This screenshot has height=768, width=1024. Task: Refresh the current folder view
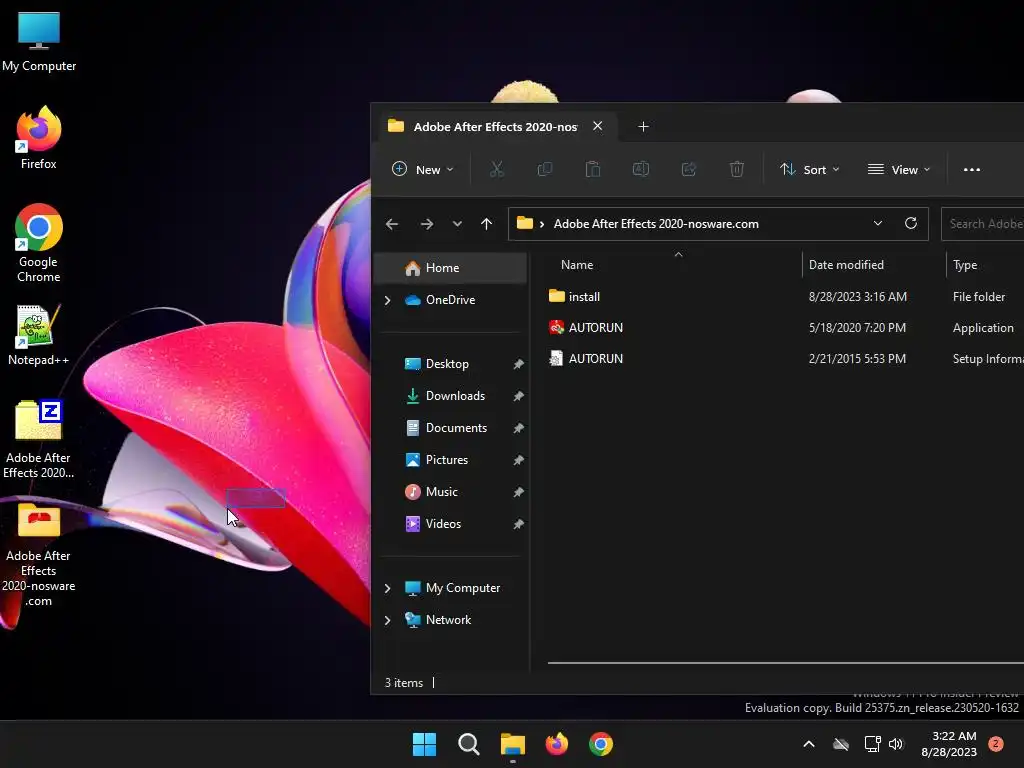(x=911, y=223)
